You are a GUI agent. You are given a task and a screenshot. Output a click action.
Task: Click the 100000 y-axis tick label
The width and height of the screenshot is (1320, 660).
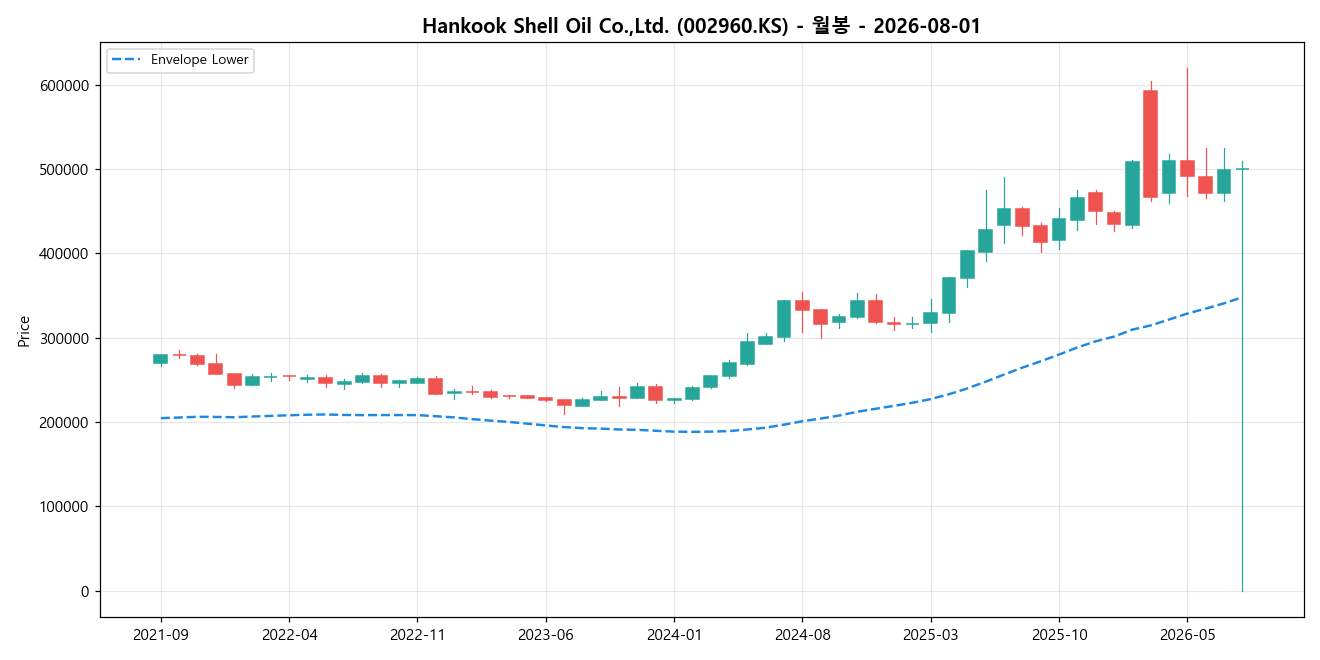tap(66, 507)
